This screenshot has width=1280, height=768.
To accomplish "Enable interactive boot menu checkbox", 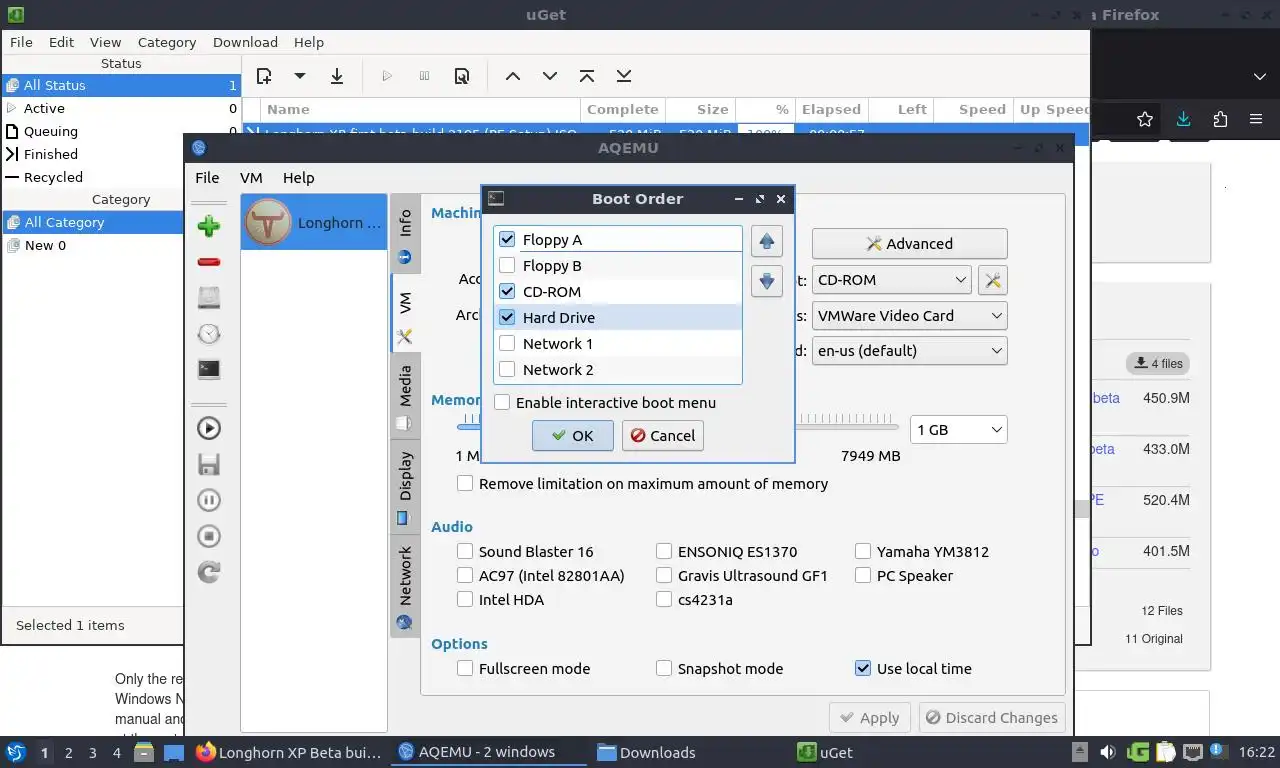I will pyautogui.click(x=502, y=402).
